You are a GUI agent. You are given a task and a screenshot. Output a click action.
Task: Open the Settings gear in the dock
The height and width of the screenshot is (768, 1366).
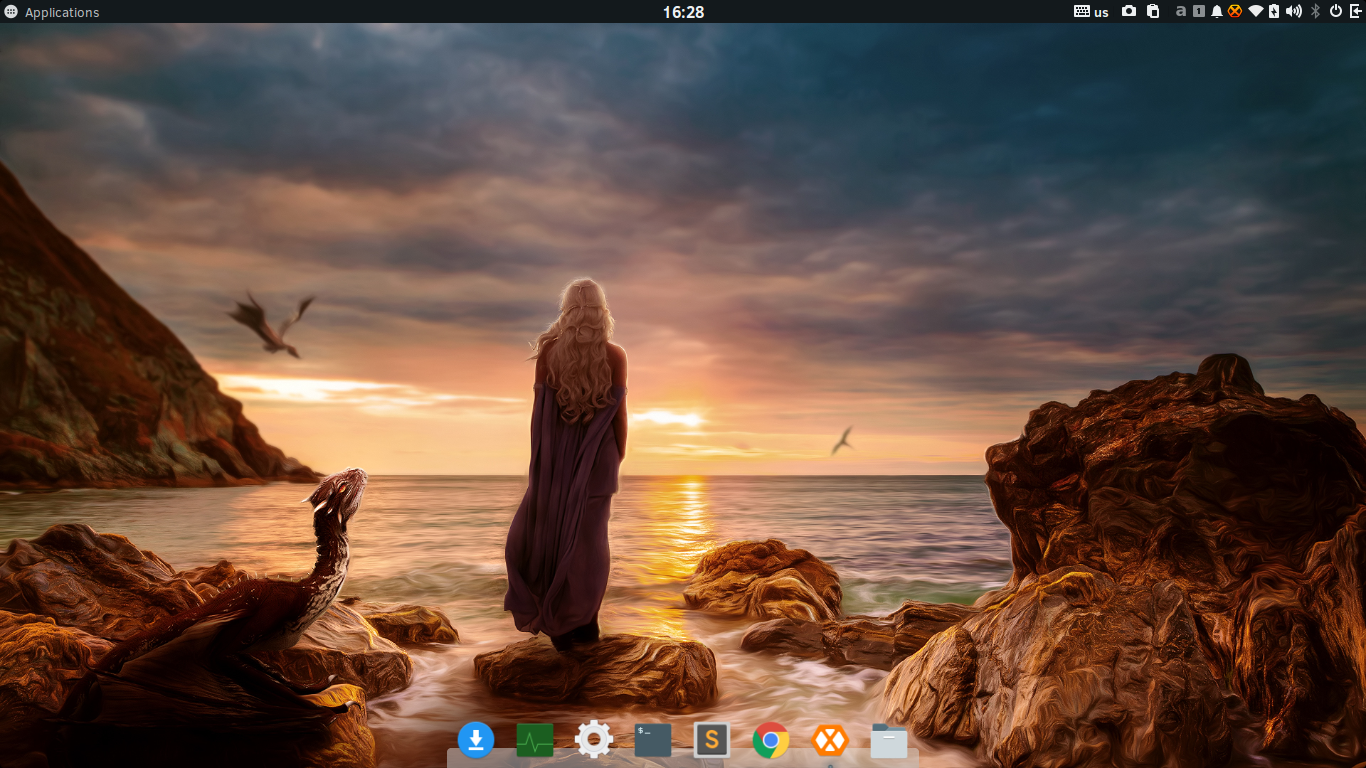tap(594, 740)
